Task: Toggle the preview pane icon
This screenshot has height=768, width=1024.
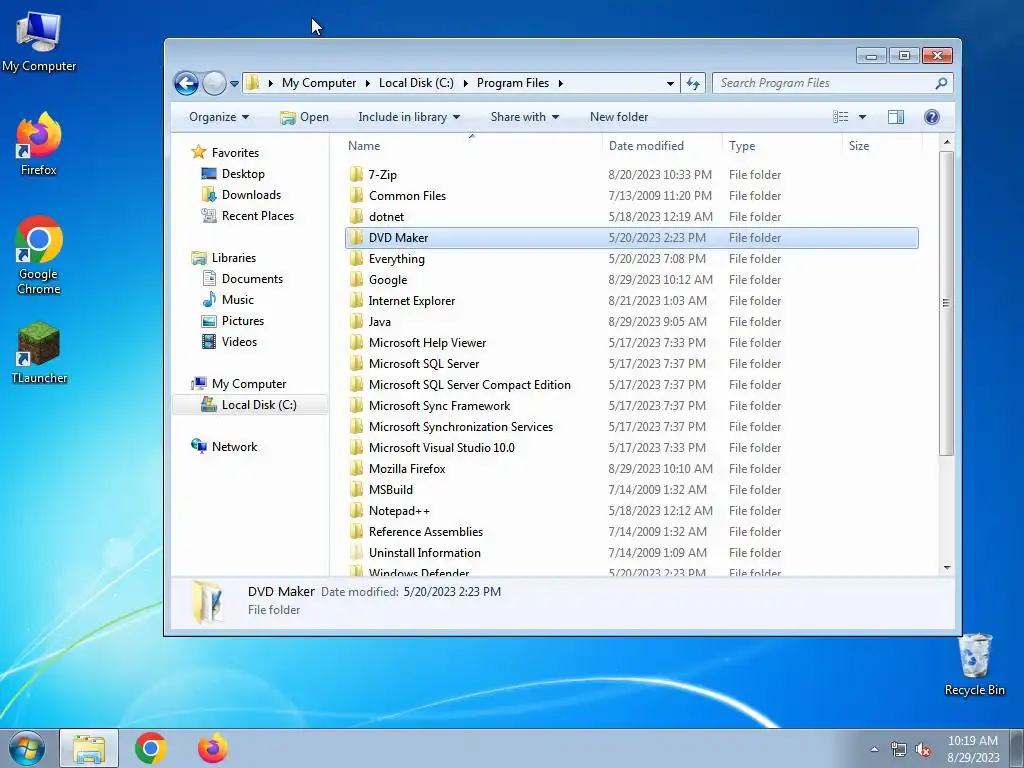Action: tap(896, 117)
